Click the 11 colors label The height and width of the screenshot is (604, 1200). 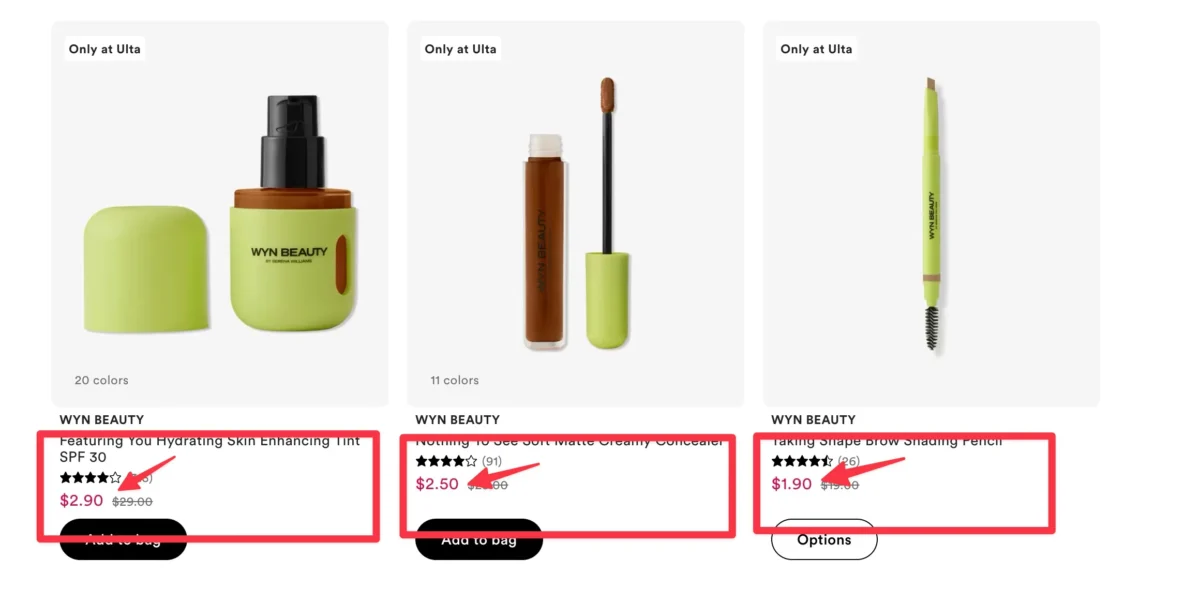(x=455, y=380)
